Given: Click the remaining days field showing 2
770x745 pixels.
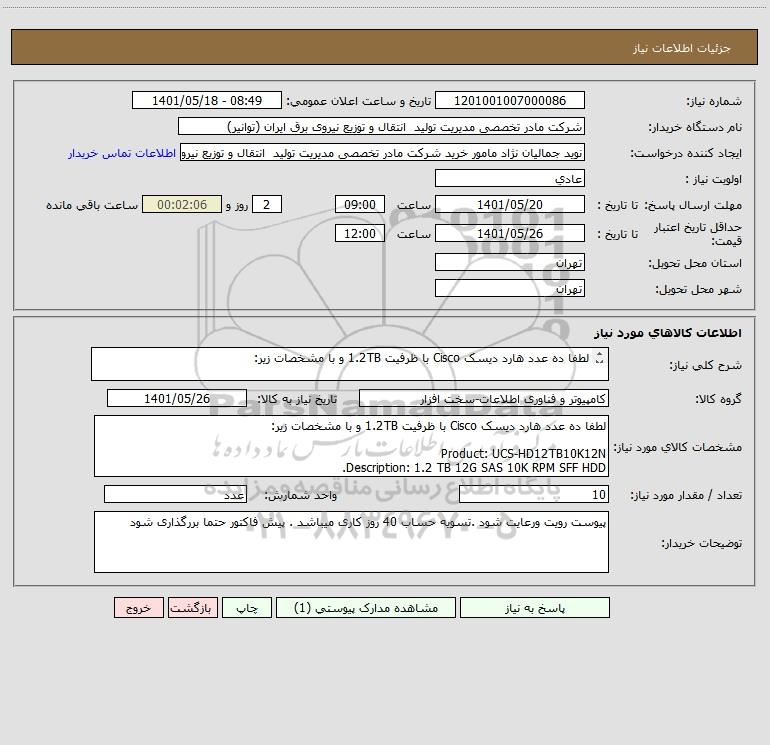Looking at the screenshot, I should click(x=267, y=204).
